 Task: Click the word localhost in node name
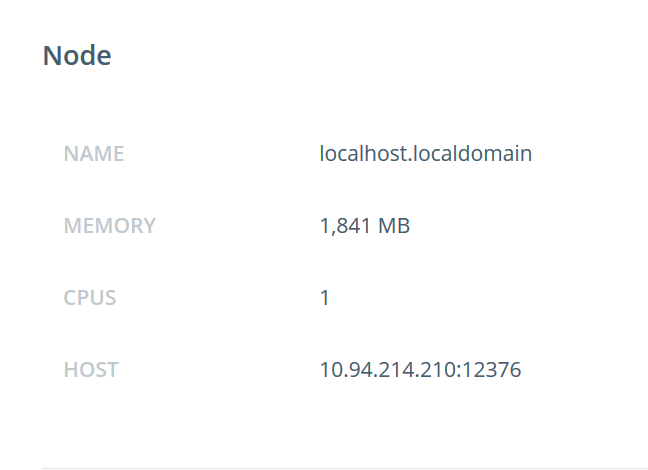(x=364, y=154)
